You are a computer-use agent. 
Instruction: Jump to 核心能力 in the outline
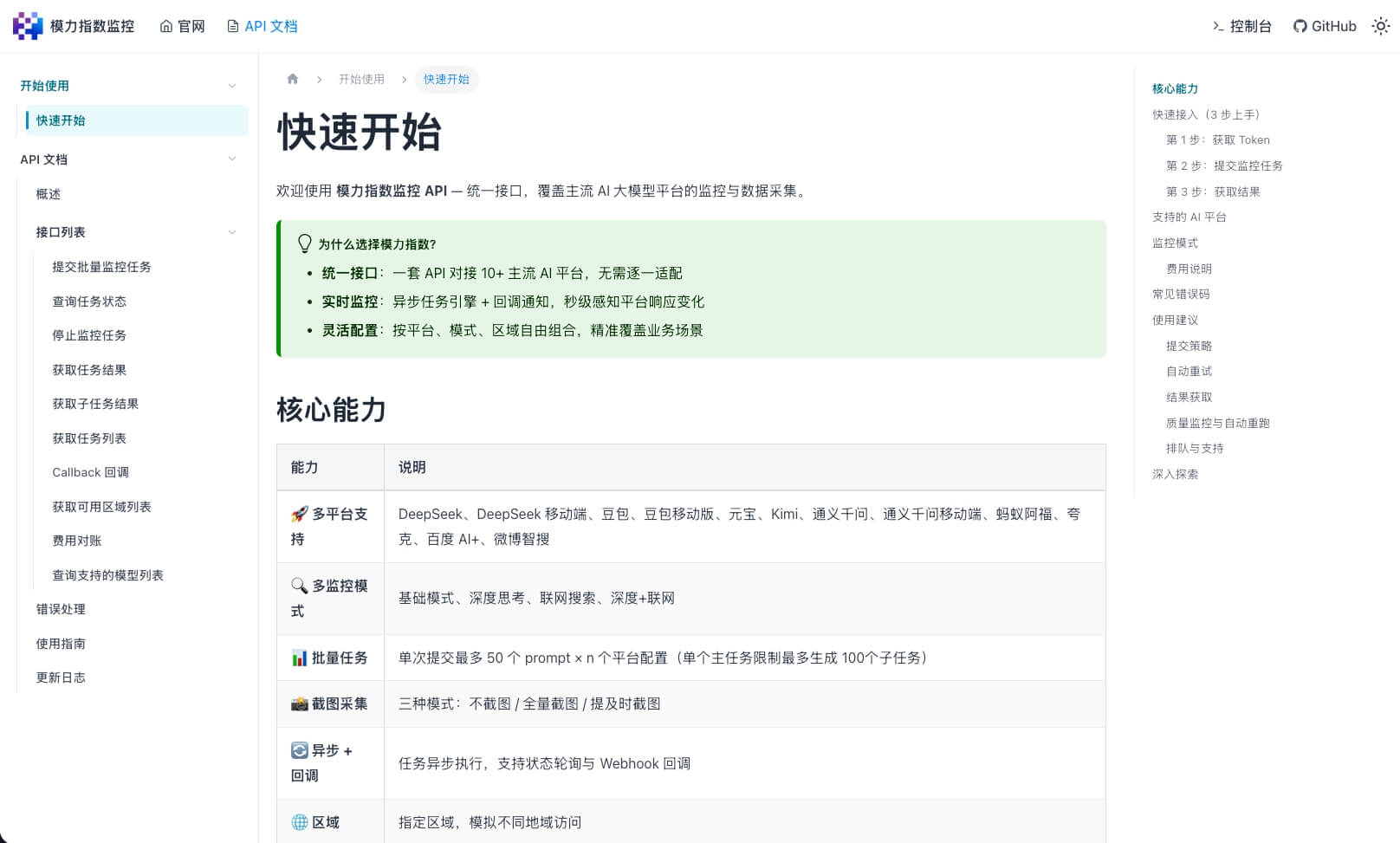pos(1175,88)
